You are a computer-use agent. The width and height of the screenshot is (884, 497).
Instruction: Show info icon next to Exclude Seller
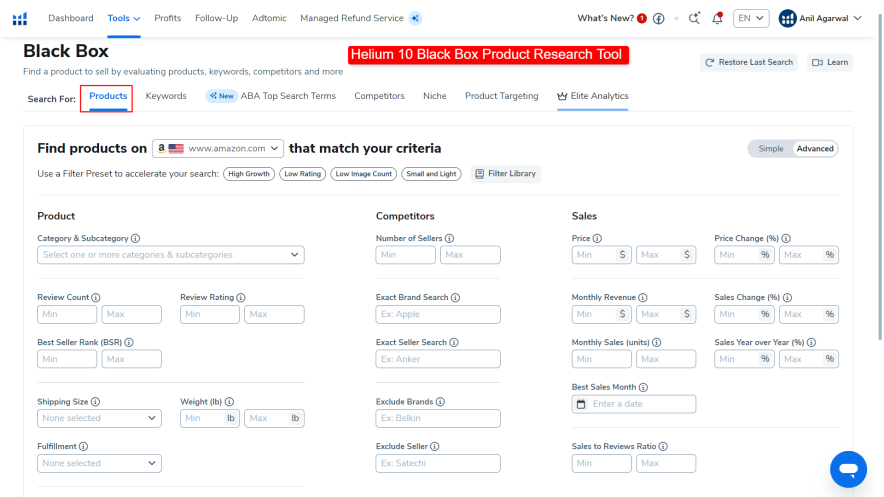click(x=435, y=446)
